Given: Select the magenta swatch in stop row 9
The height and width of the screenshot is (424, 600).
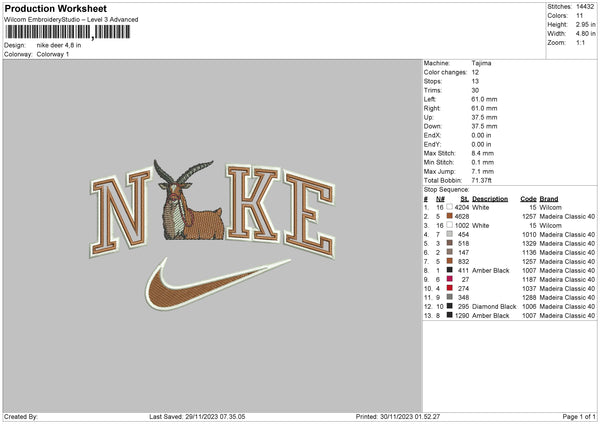Looking at the screenshot, I should coord(450,279).
